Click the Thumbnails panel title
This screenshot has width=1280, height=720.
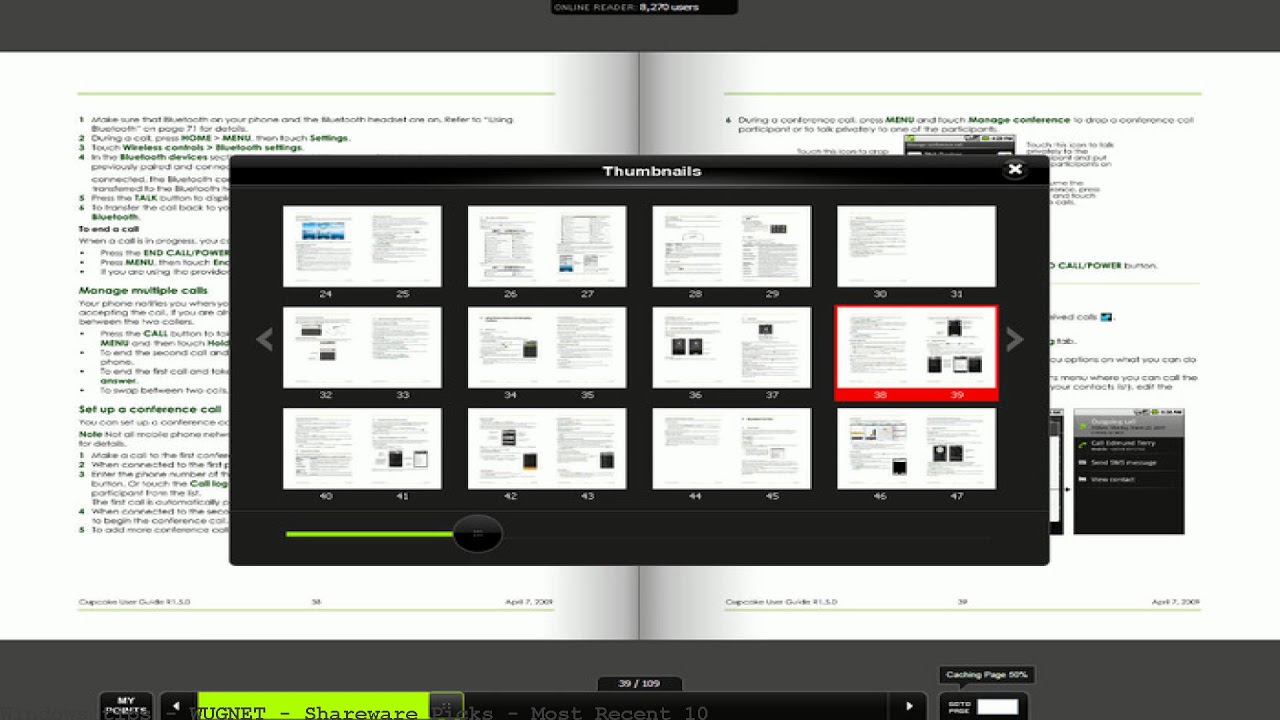(x=652, y=171)
